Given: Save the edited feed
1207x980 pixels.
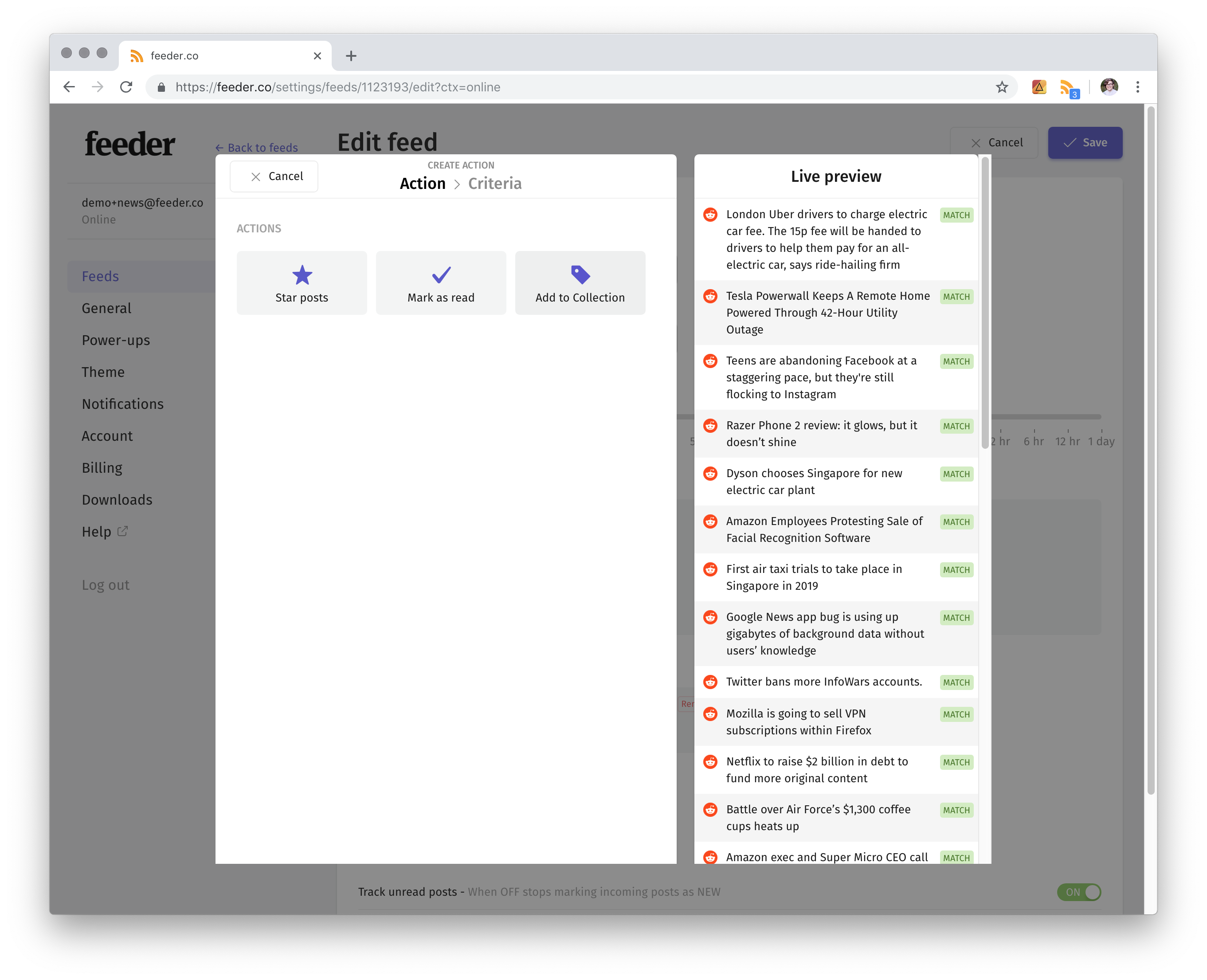Looking at the screenshot, I should point(1085,143).
